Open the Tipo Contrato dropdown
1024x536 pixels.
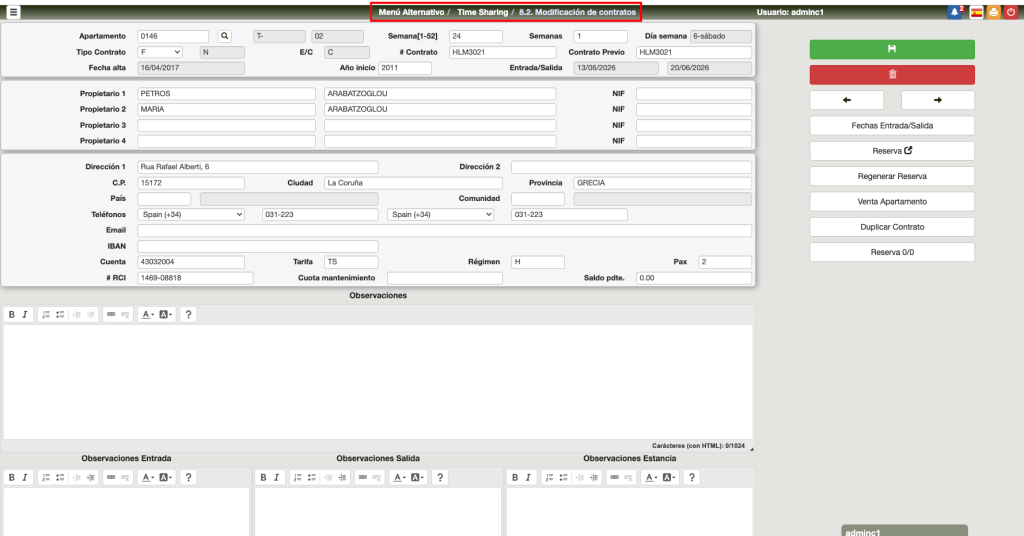[160, 52]
